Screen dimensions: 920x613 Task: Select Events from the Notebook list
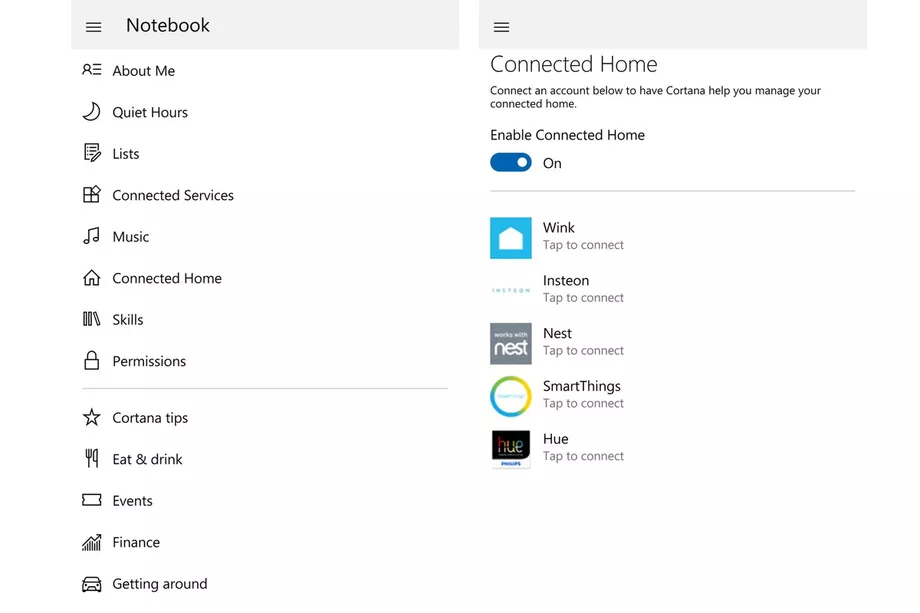(132, 501)
